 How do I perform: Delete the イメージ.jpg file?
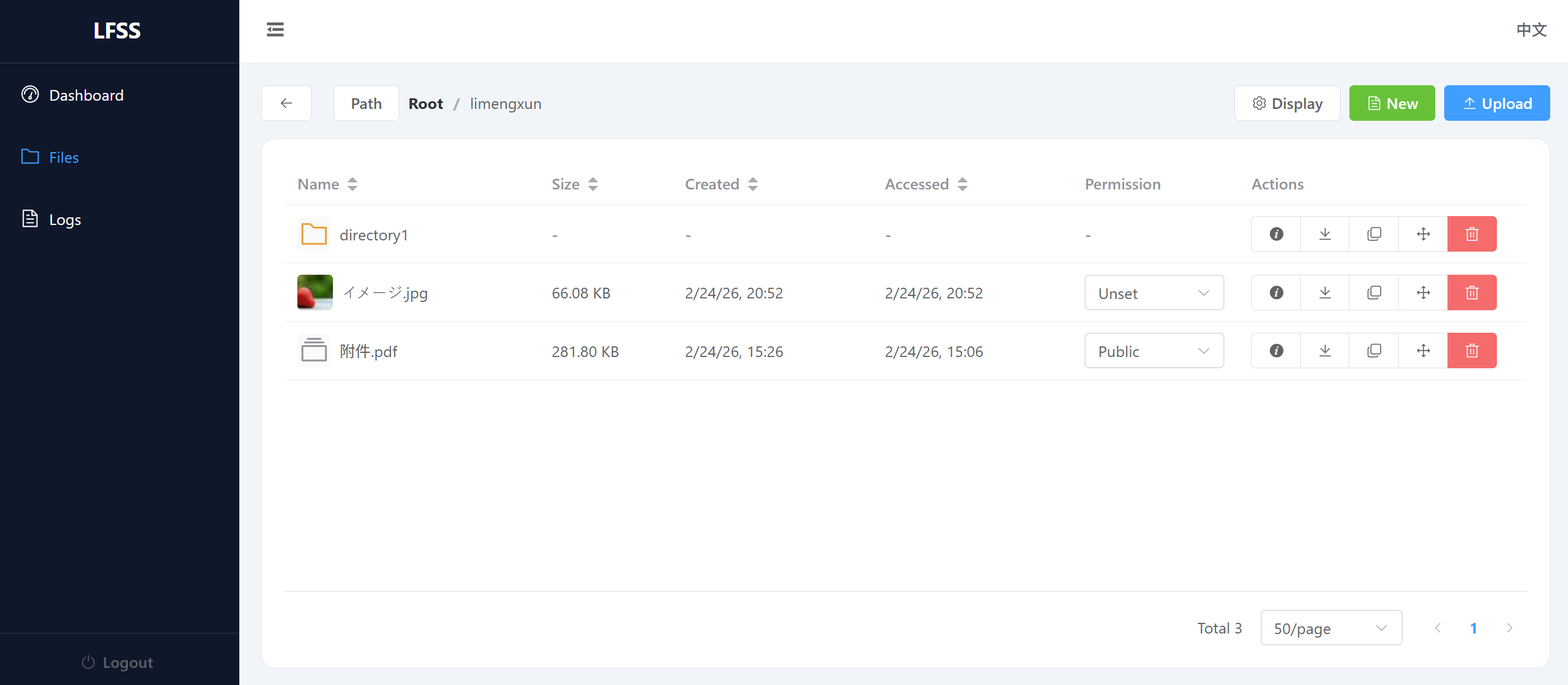pos(1472,292)
